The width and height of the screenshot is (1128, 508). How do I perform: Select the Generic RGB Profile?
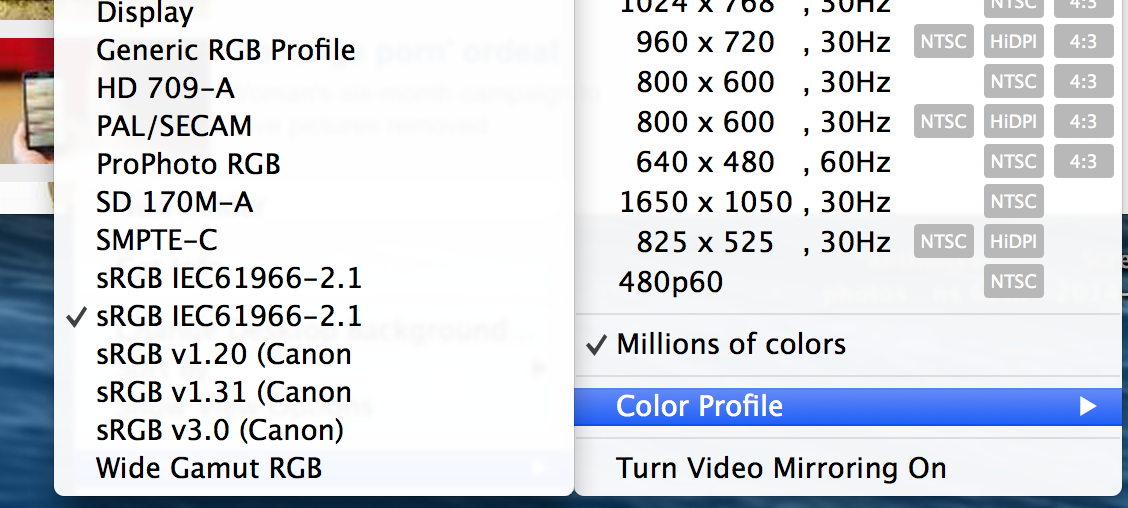tap(225, 50)
